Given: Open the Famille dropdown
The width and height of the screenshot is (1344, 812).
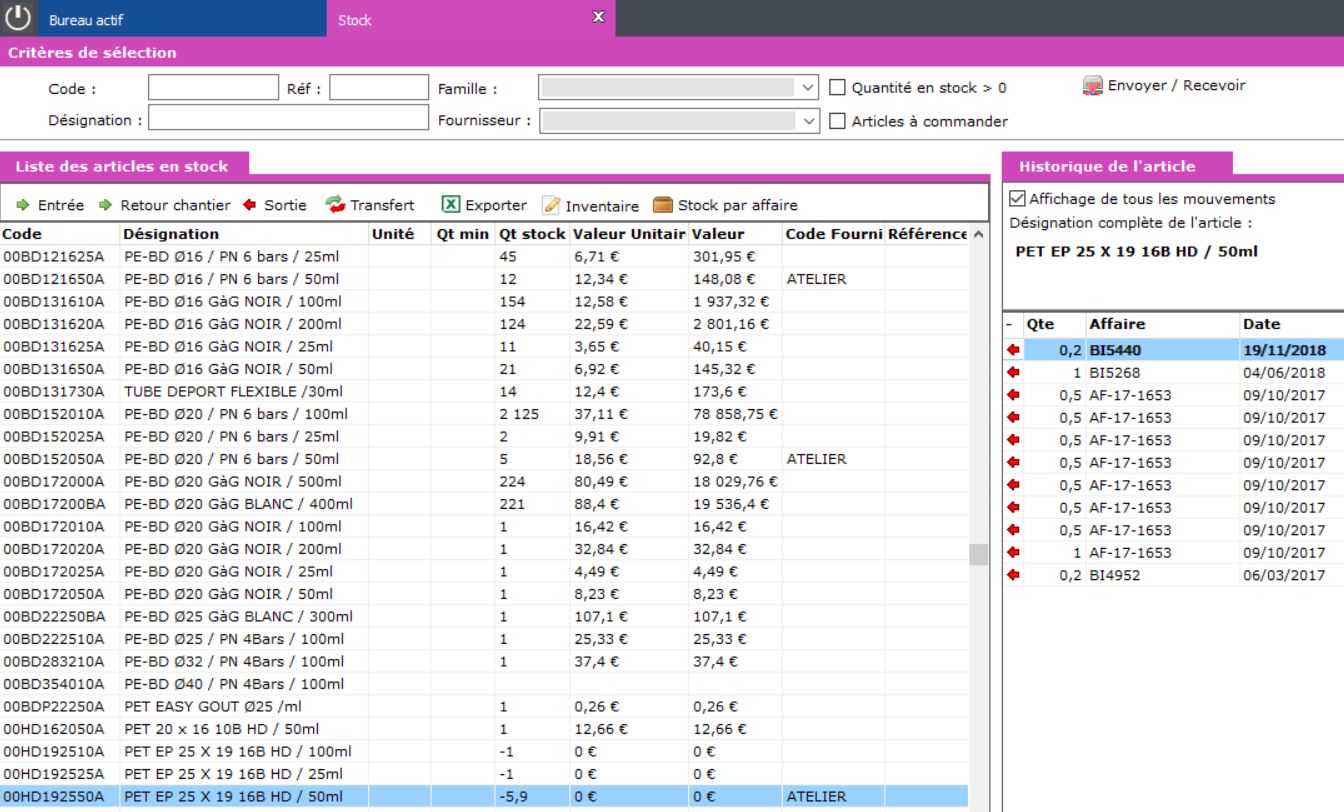Looking at the screenshot, I should coord(809,88).
